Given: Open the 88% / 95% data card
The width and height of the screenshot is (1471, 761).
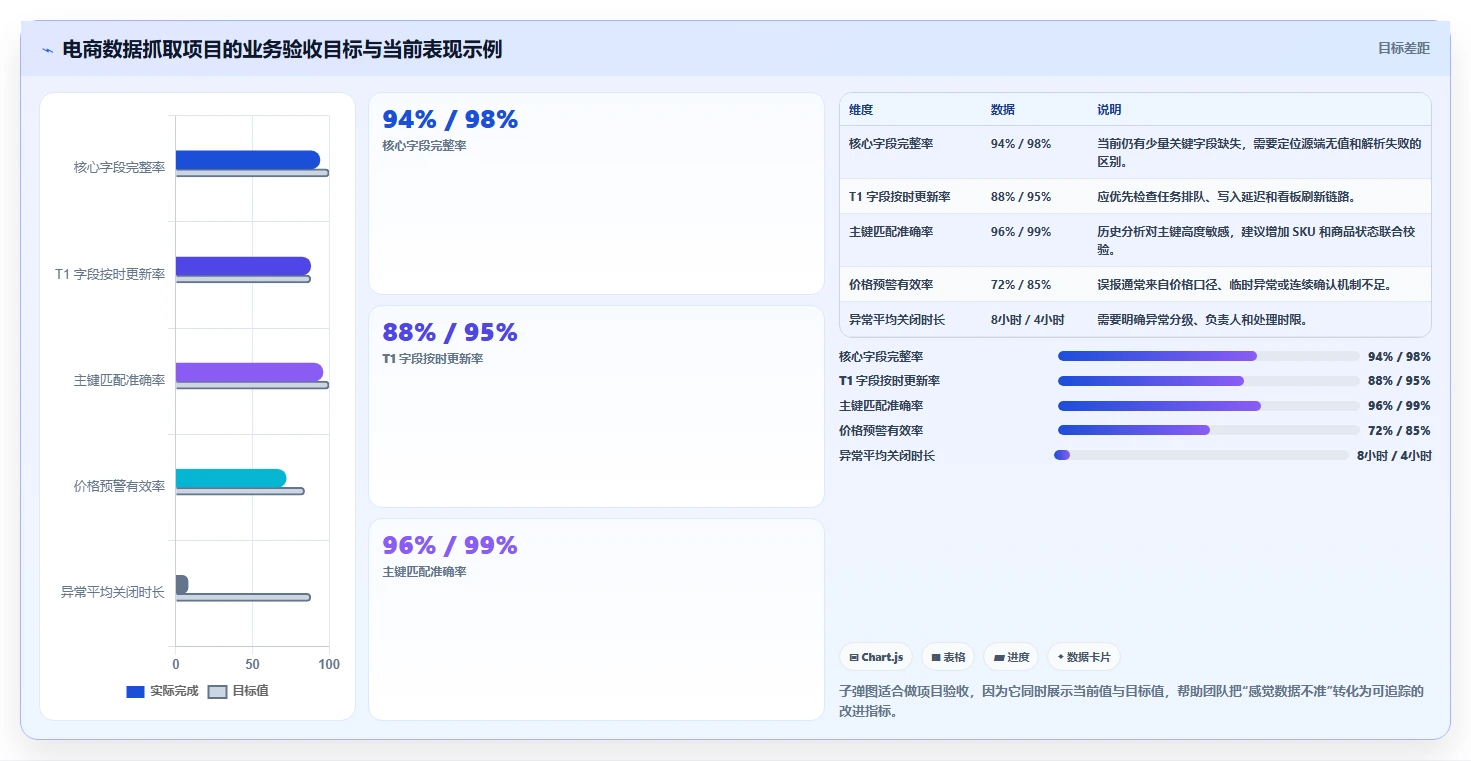Looking at the screenshot, I should [596, 407].
